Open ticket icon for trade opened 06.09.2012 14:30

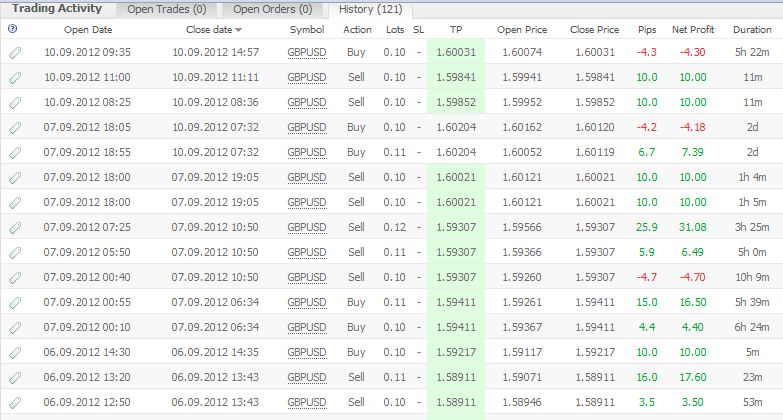15,352
